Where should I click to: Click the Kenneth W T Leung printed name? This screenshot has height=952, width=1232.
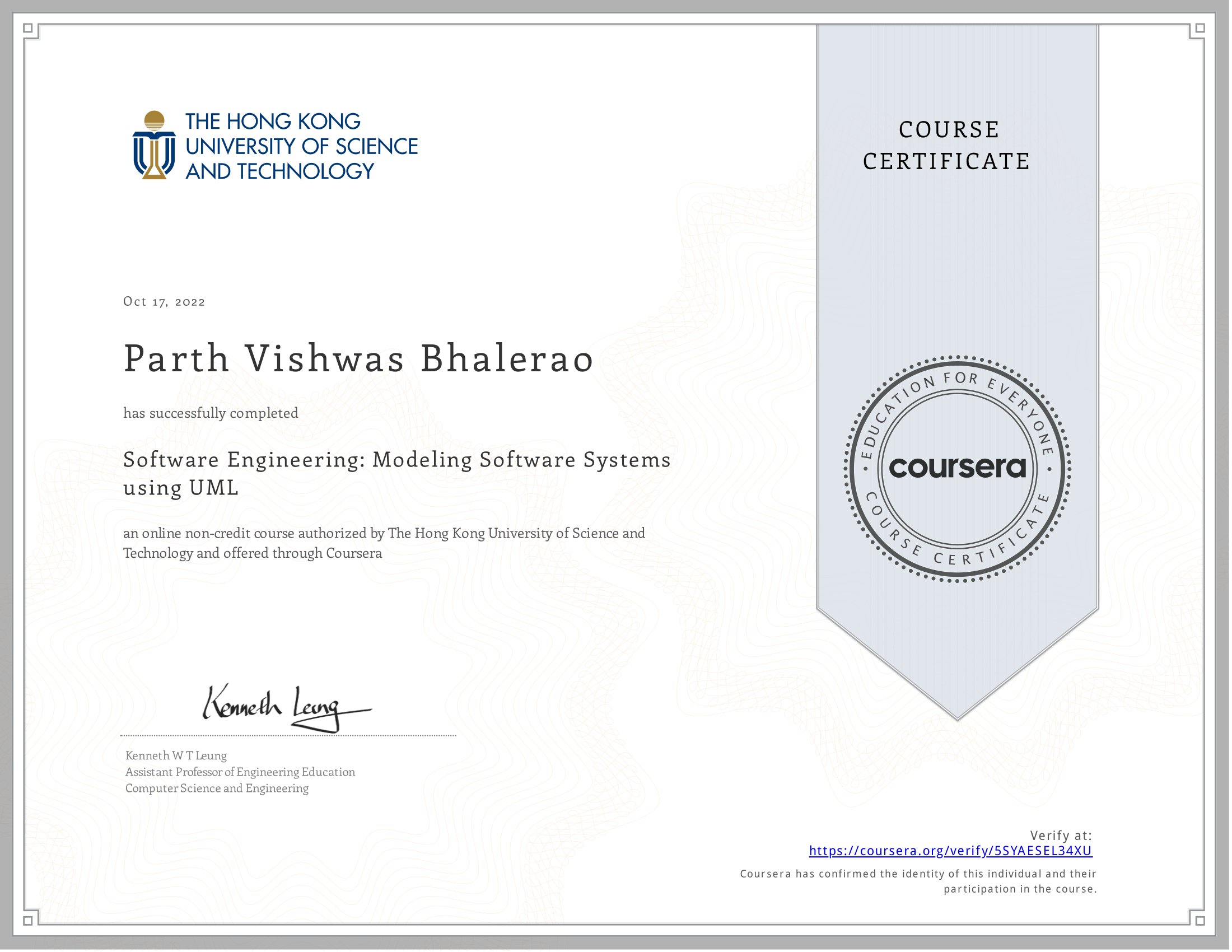(x=176, y=756)
